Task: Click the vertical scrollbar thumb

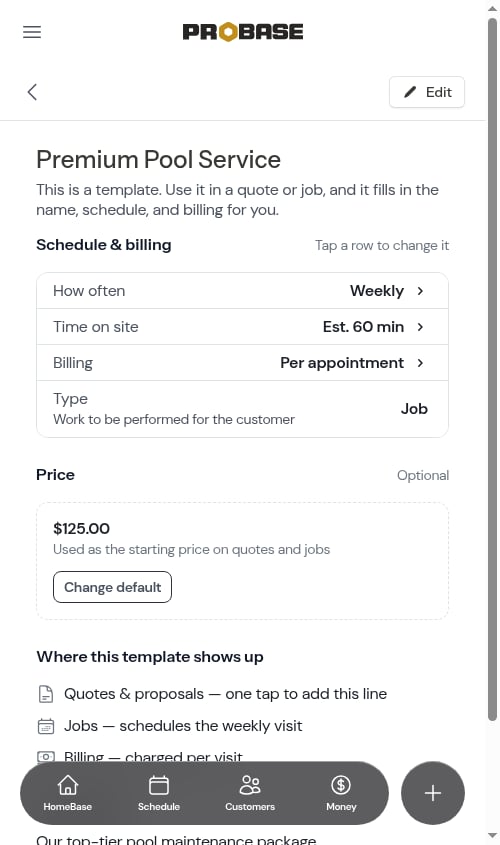Action: click(492, 369)
